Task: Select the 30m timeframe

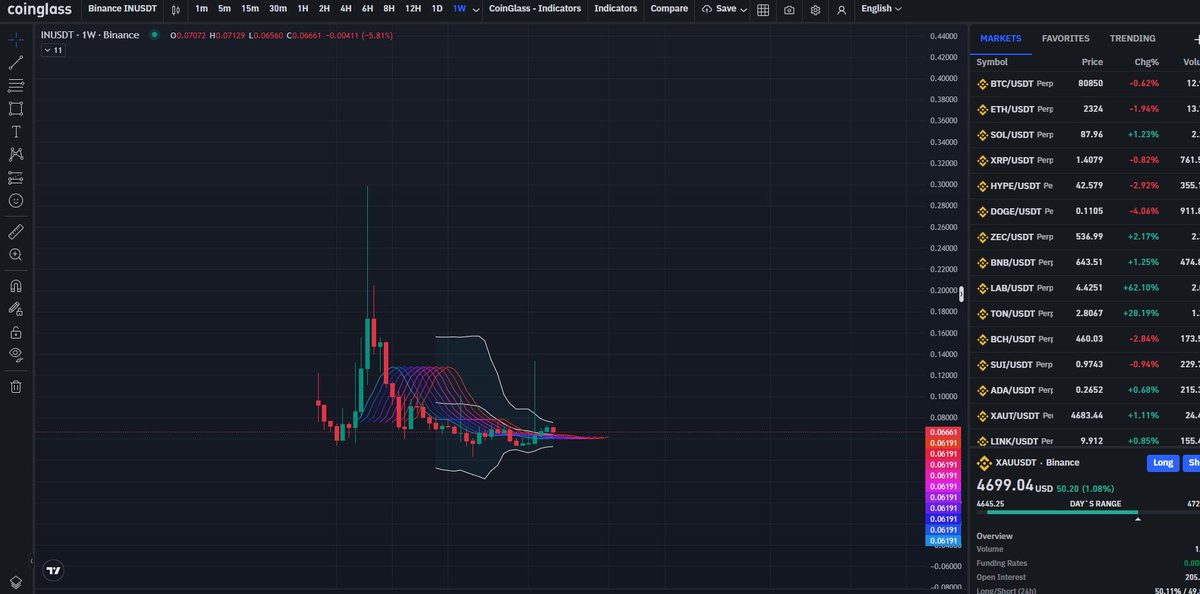Action: (x=278, y=9)
